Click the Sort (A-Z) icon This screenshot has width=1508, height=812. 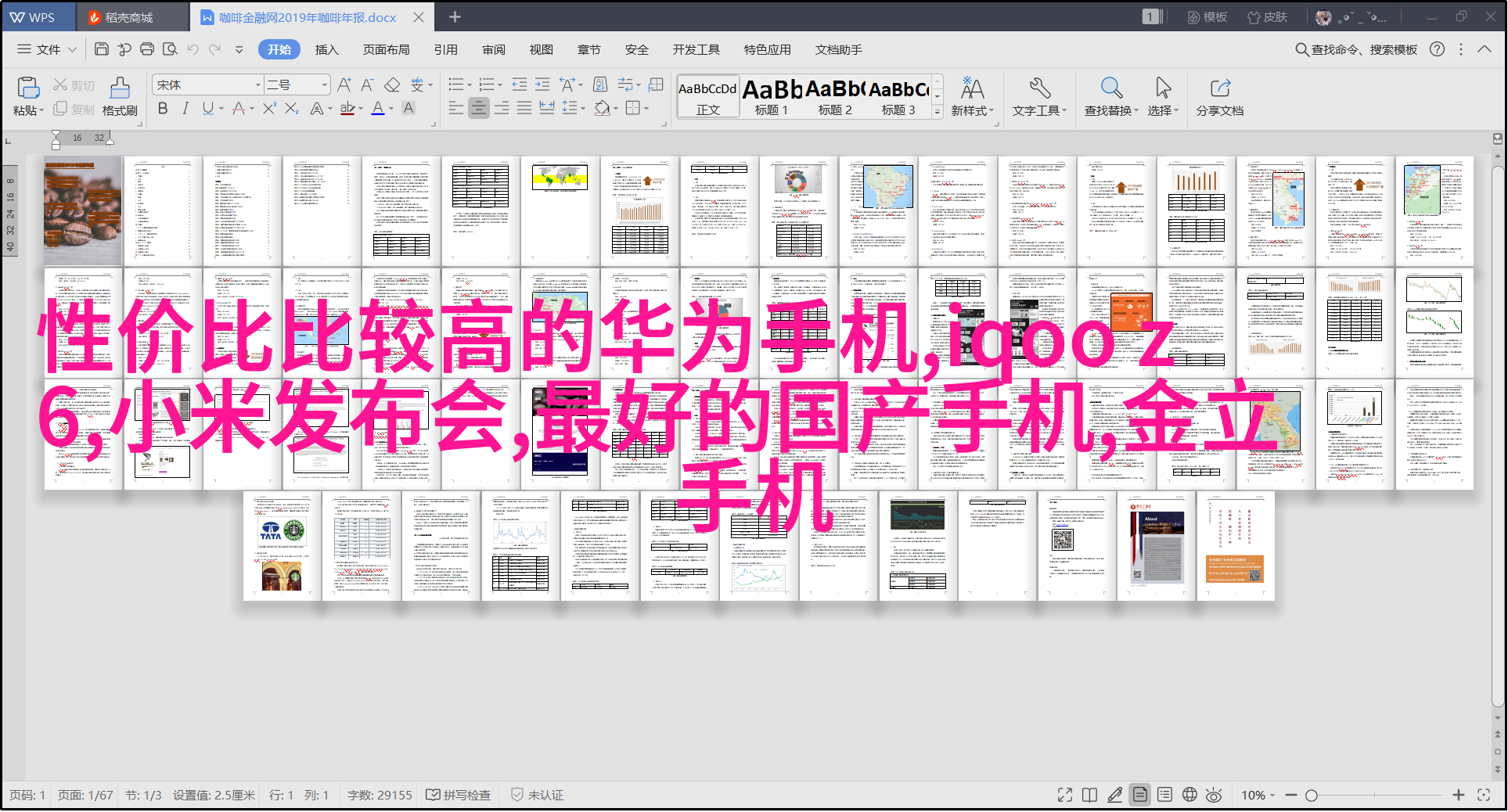600,84
